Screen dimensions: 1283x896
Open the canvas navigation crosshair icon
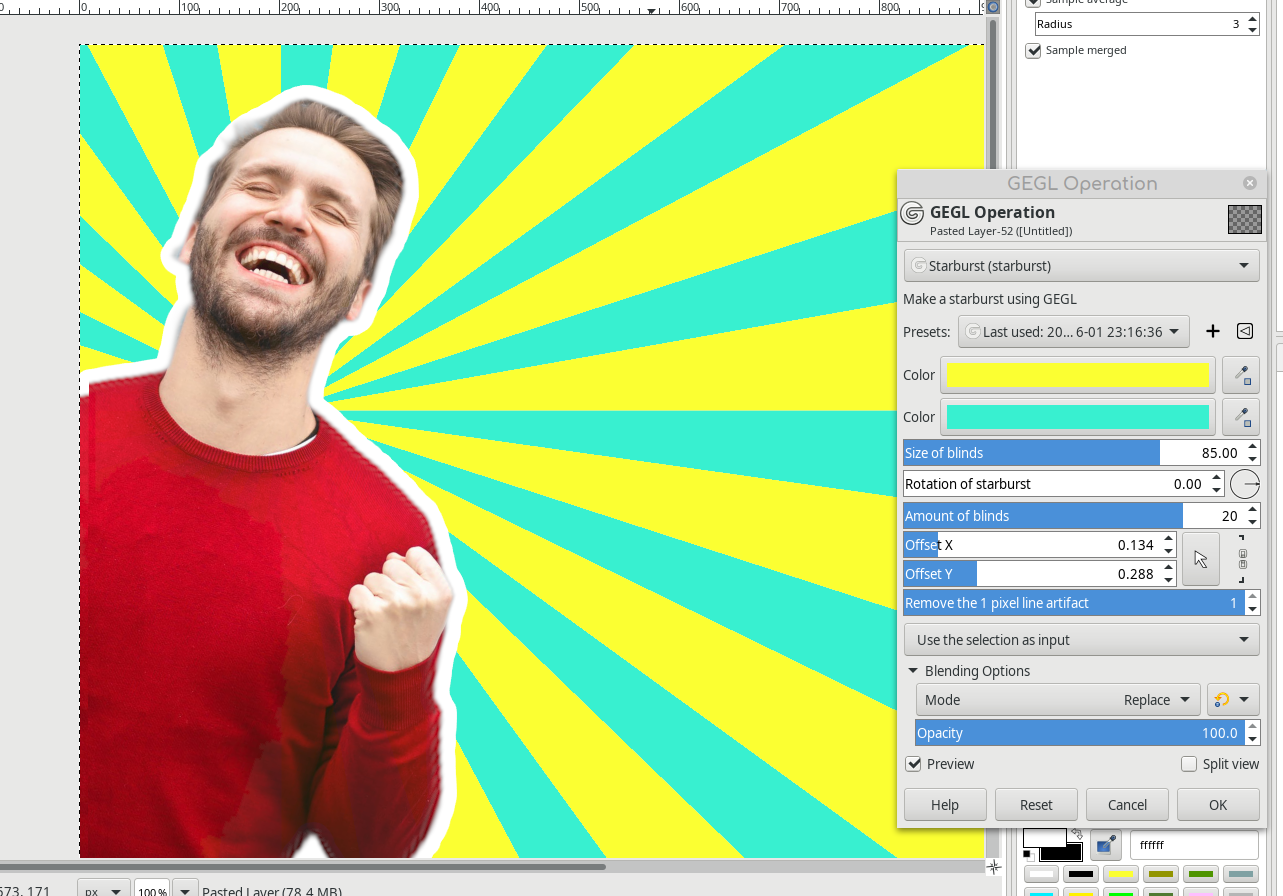pyautogui.click(x=993, y=867)
